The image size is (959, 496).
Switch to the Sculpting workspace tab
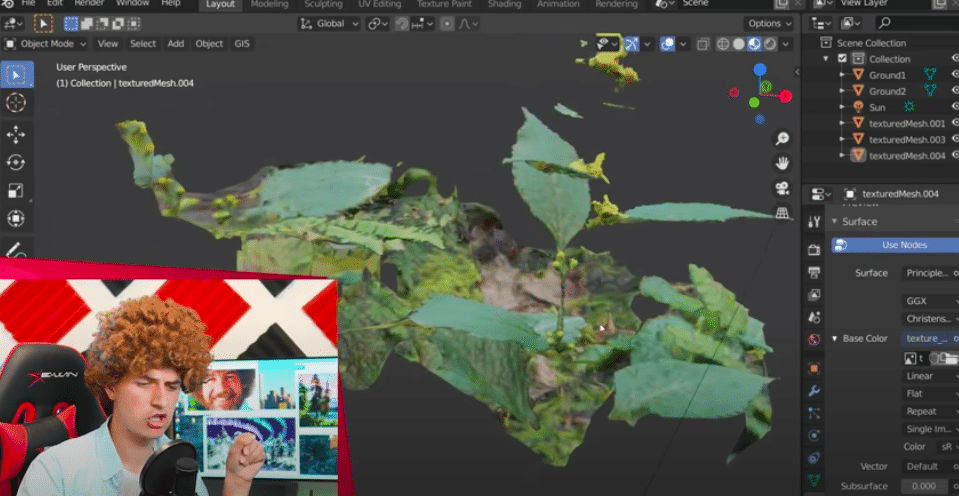324,4
